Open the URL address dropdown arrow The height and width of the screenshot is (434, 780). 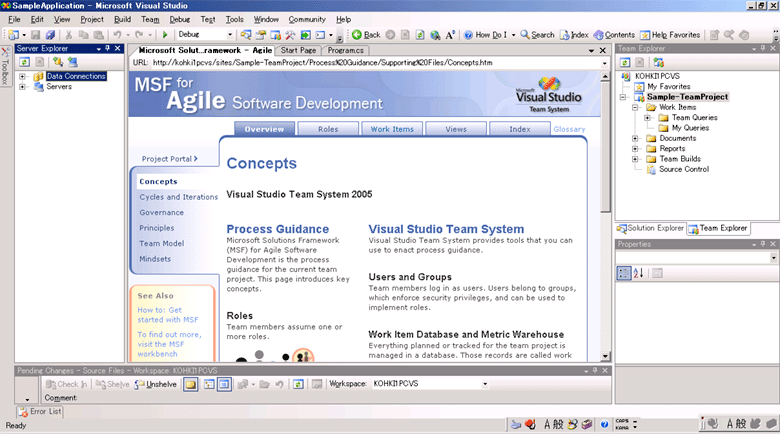[x=604, y=63]
